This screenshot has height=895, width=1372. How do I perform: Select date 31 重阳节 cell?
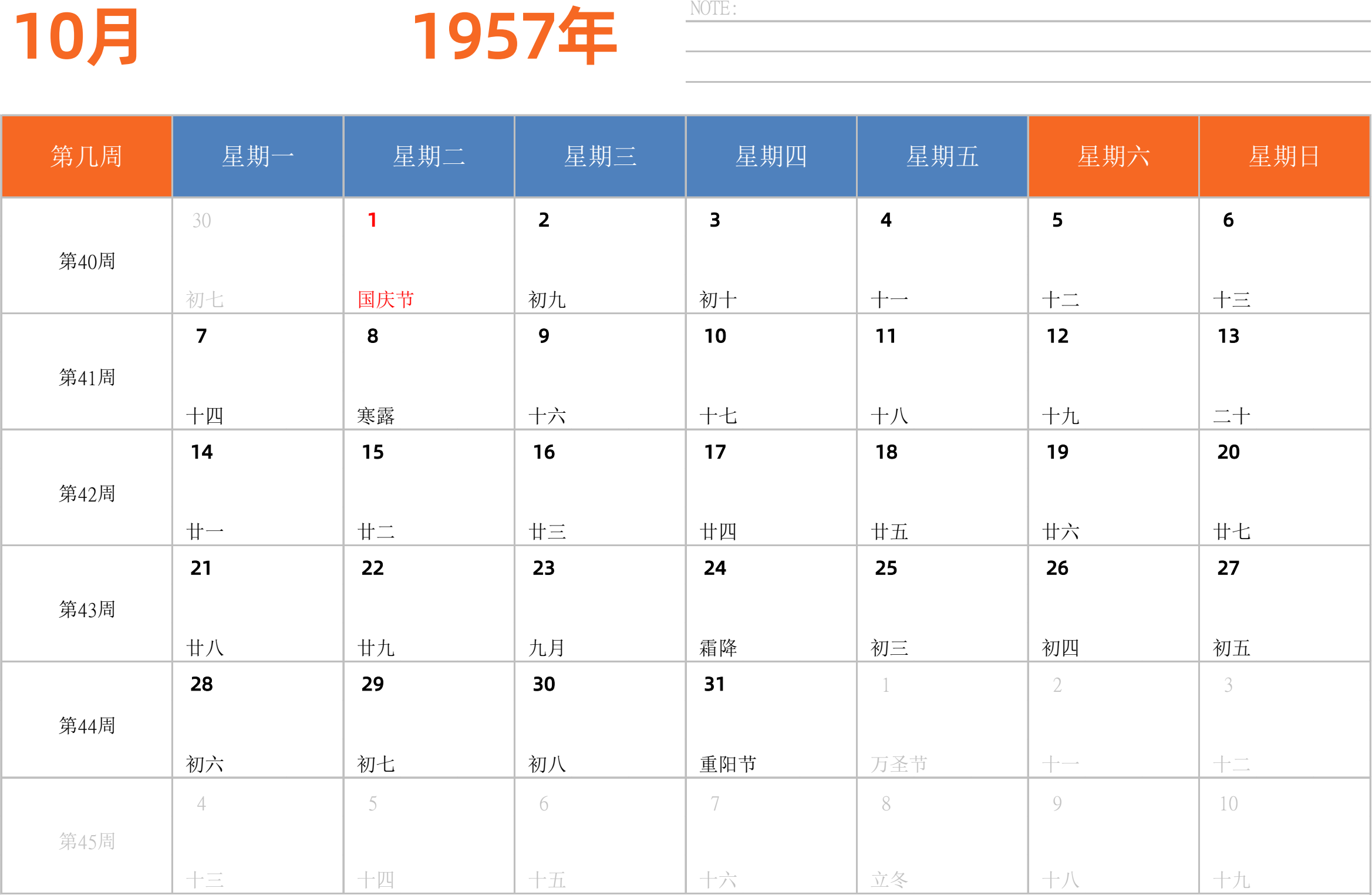tap(771, 721)
